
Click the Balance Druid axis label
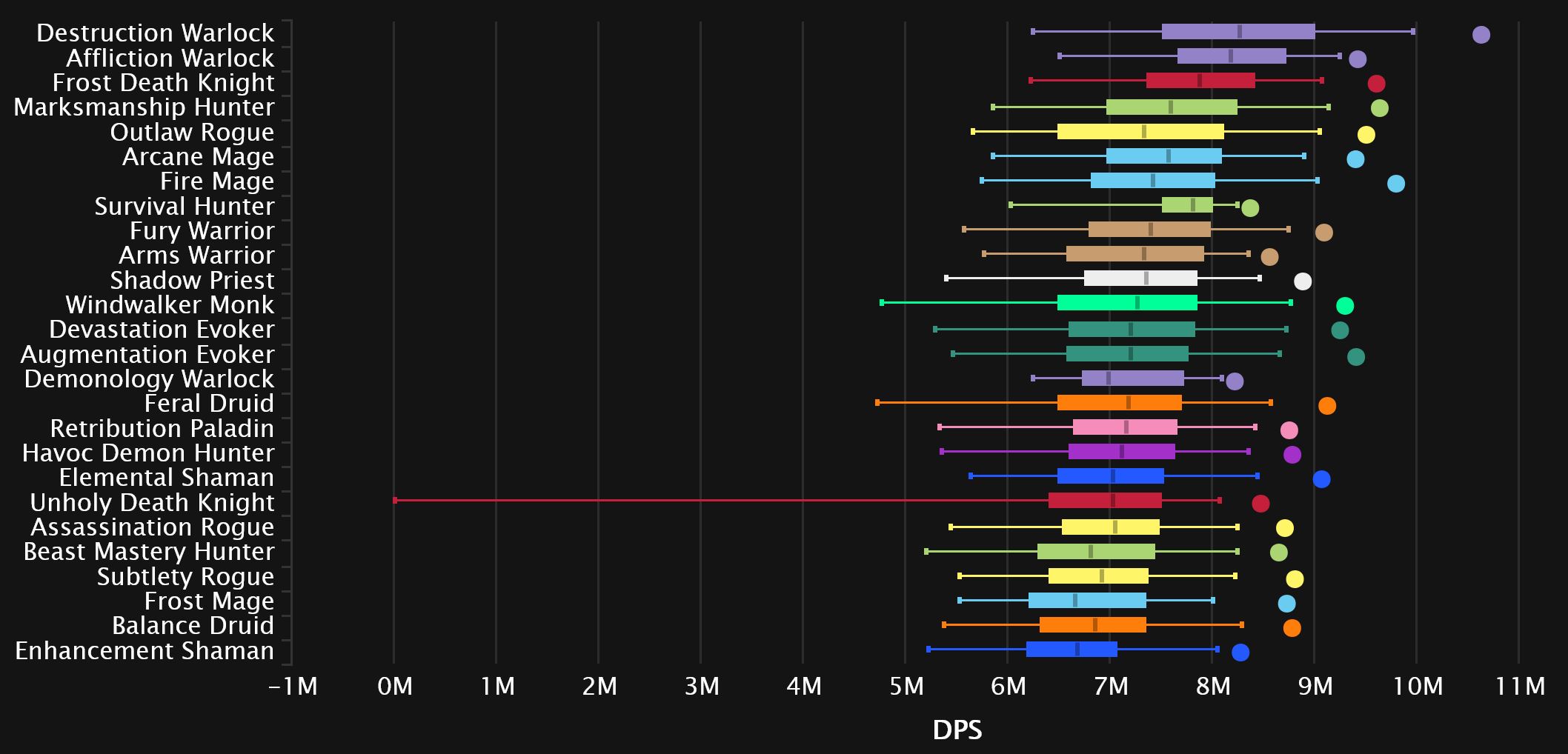[193, 626]
